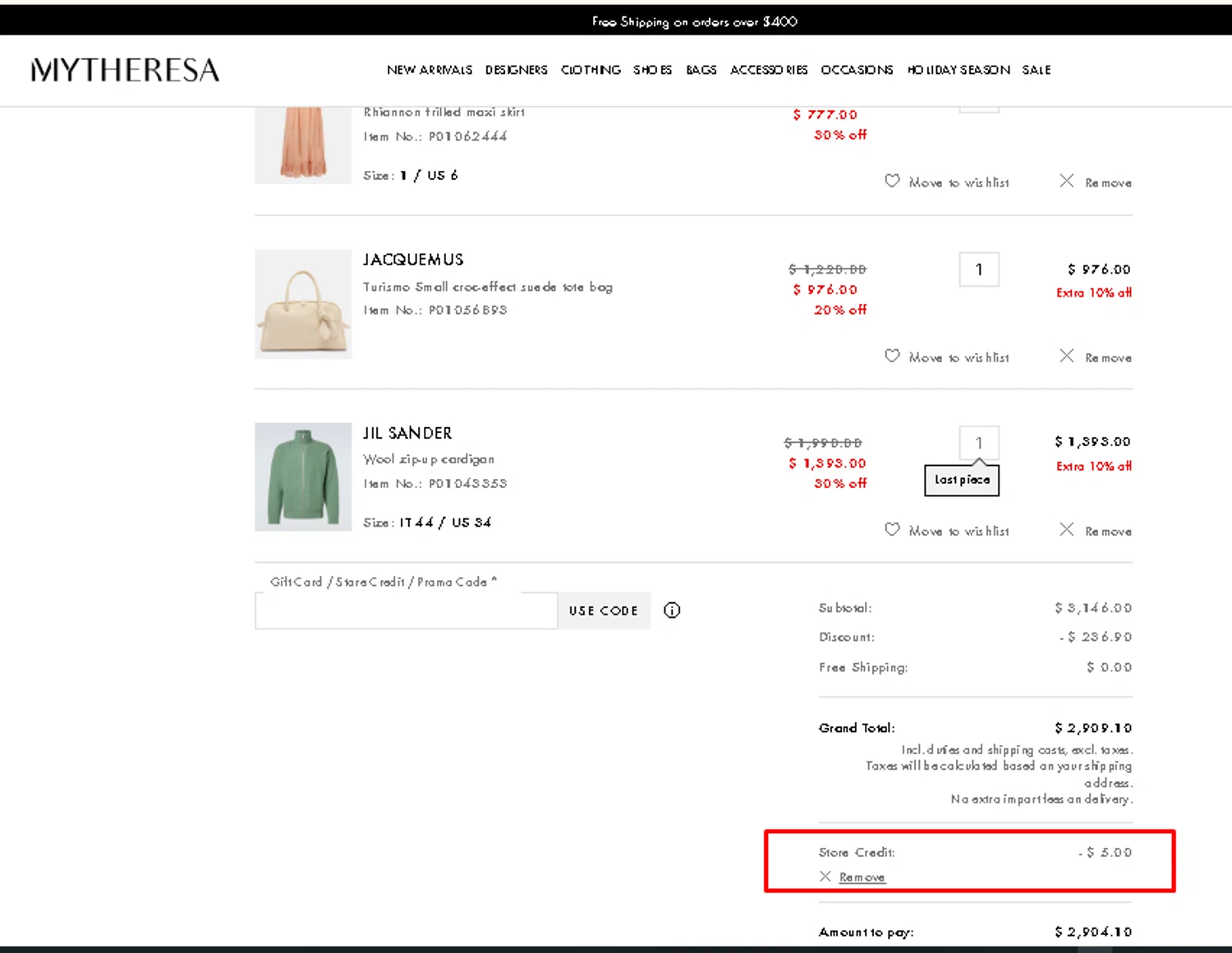Open the Jacquemus brand name link

pyautogui.click(x=413, y=260)
